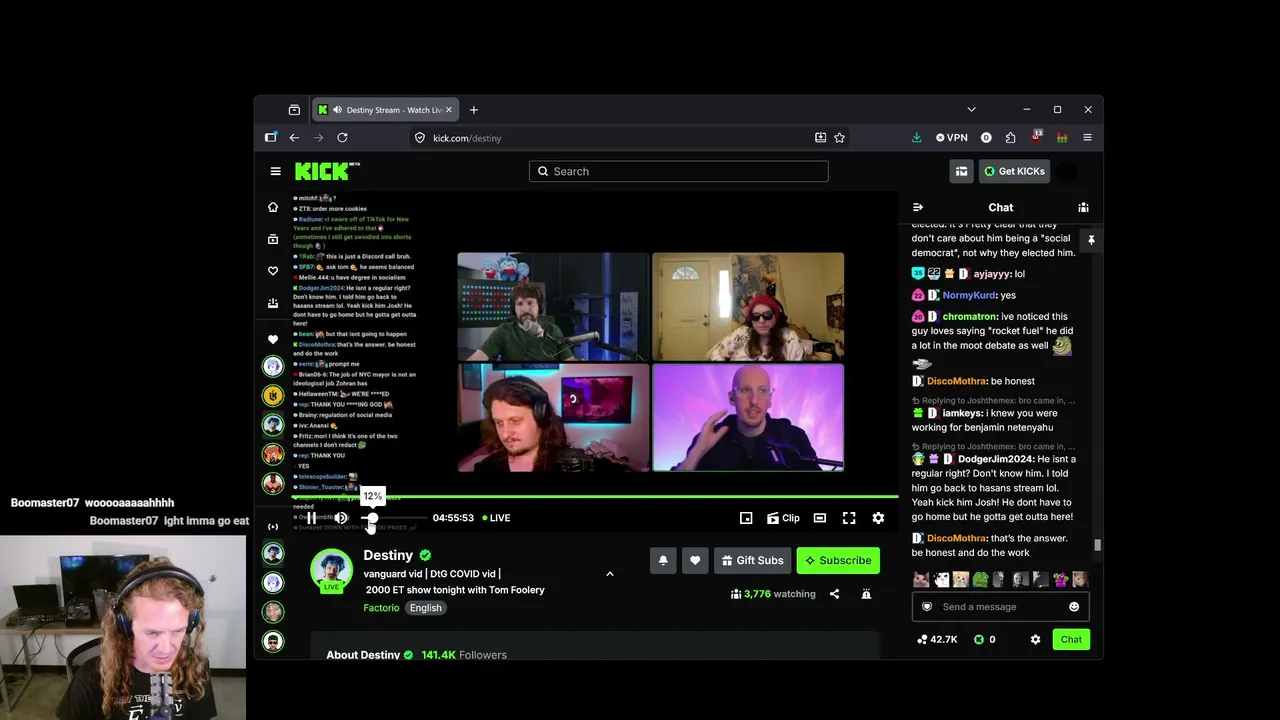Collapse the chat panel arrow icon
The height and width of the screenshot is (720, 1280).
point(918,207)
